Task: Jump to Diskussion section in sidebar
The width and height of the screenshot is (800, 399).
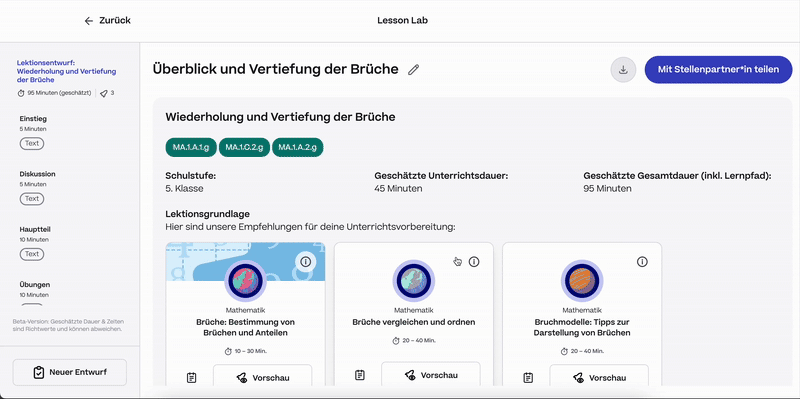Action: 37,174
